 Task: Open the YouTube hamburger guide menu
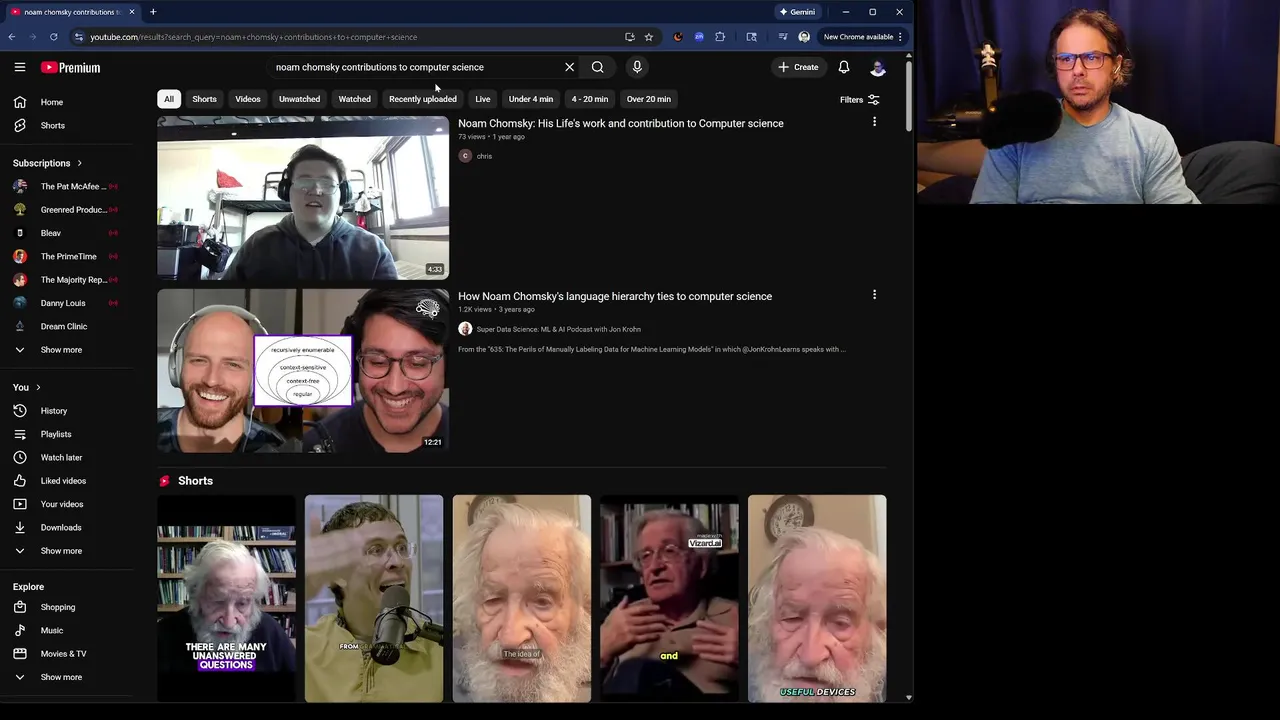point(19,67)
